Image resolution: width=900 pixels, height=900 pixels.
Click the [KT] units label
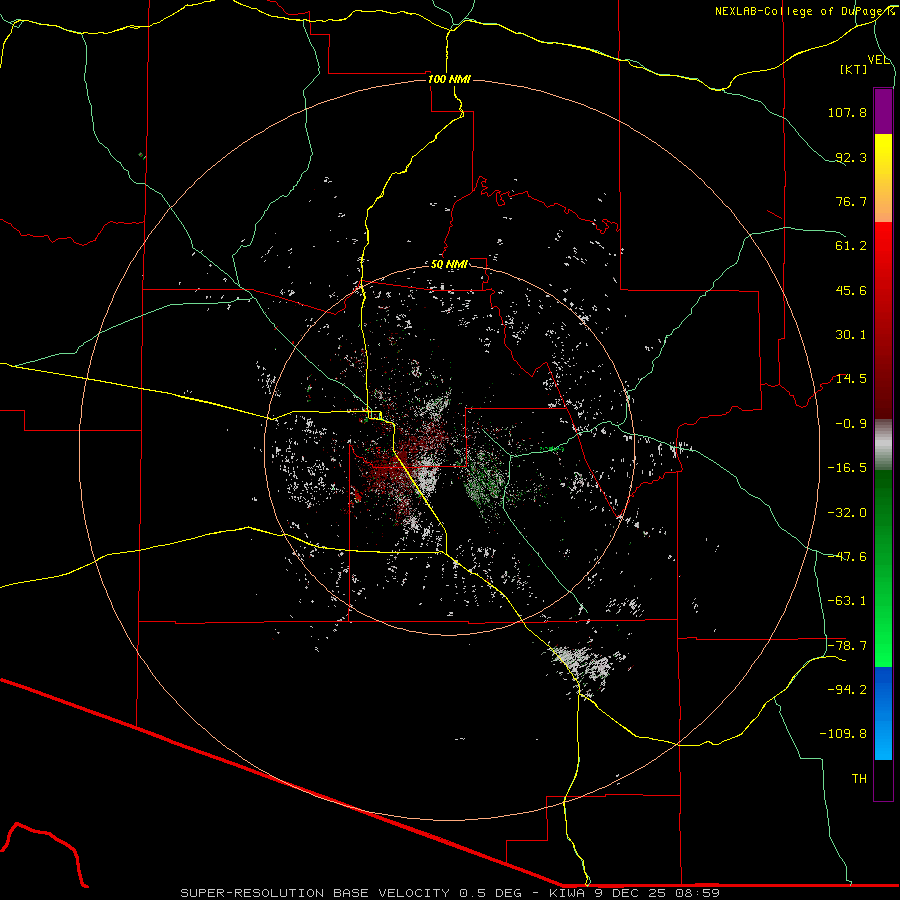(854, 69)
